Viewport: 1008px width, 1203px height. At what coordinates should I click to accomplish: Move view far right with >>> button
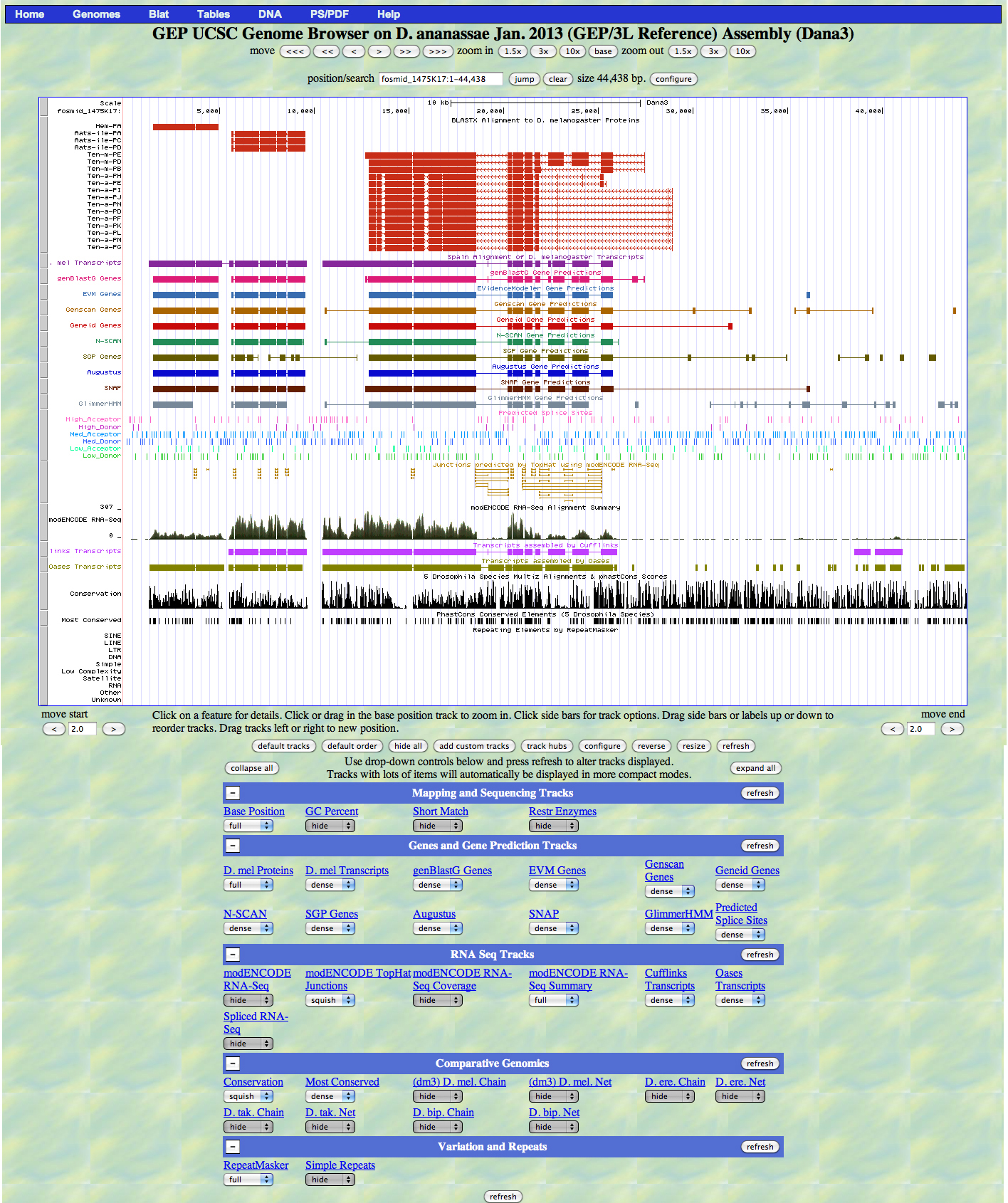click(438, 51)
